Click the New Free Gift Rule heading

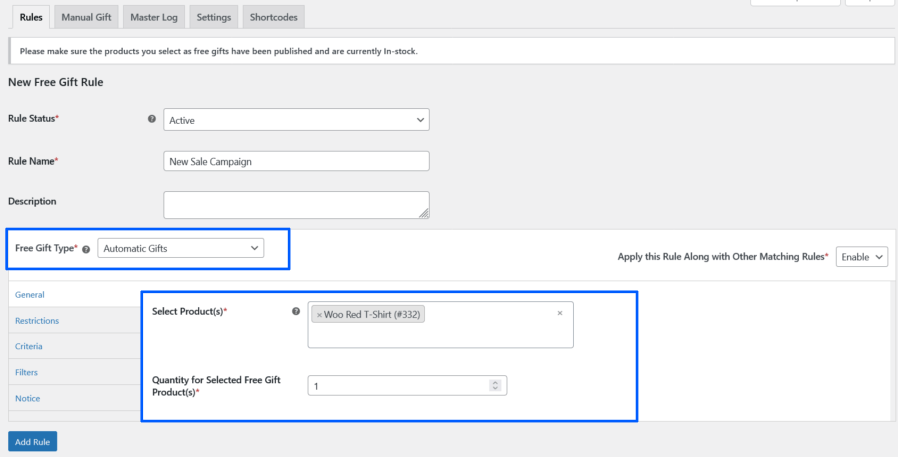(x=56, y=82)
